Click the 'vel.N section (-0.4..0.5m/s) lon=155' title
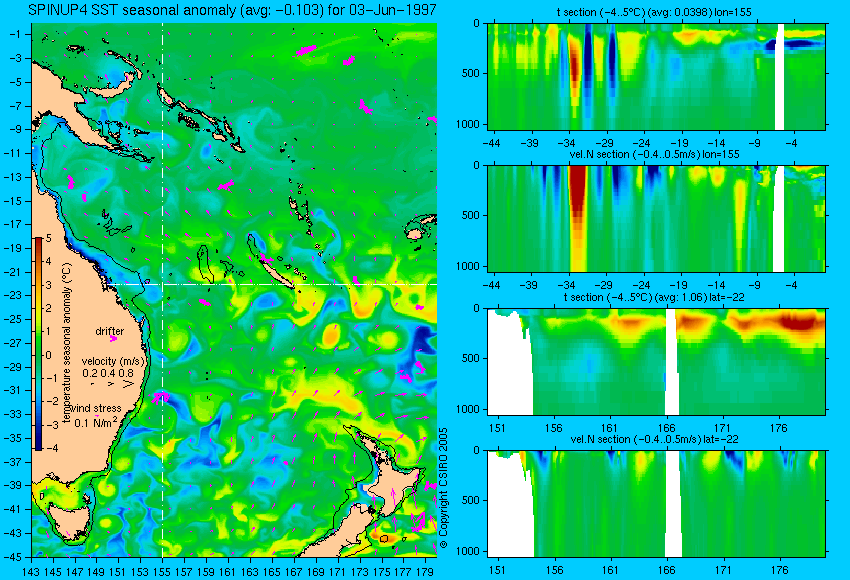Viewport: 850px width, 580px height. tap(654, 154)
